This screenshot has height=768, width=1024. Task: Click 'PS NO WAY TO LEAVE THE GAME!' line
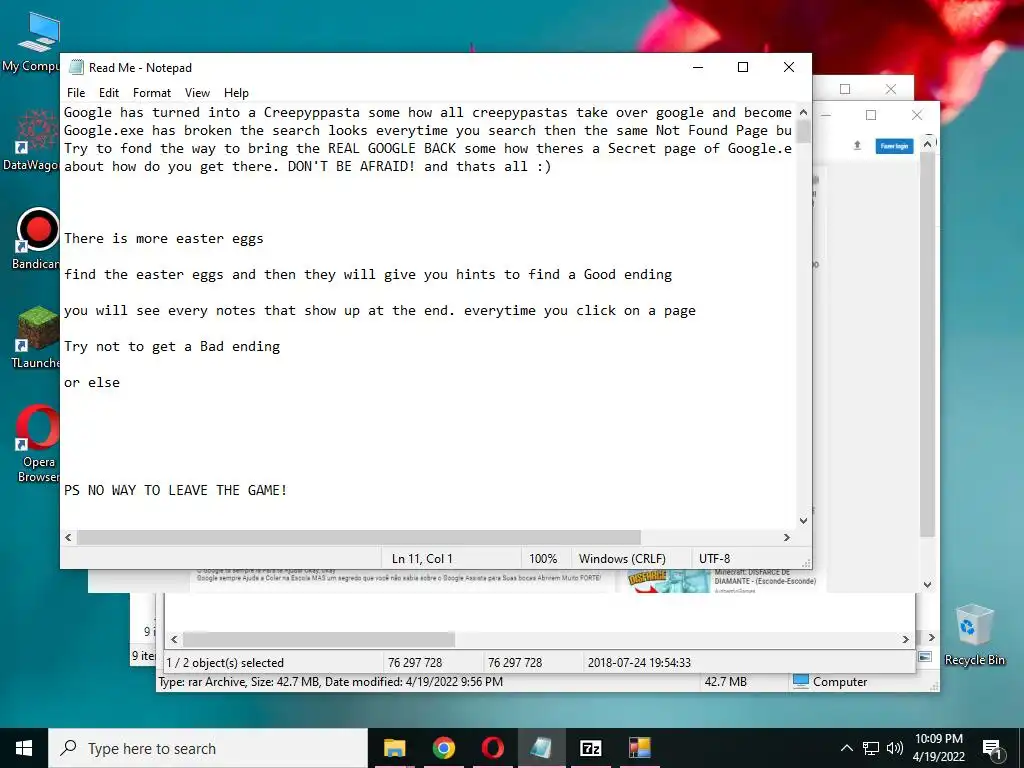click(176, 490)
